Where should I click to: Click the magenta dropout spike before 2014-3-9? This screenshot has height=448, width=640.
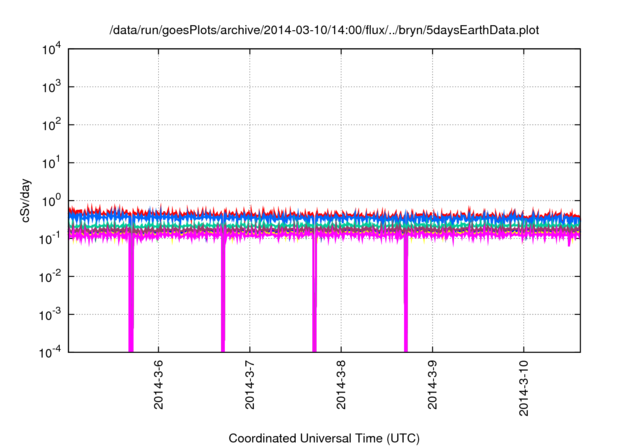(x=406, y=296)
